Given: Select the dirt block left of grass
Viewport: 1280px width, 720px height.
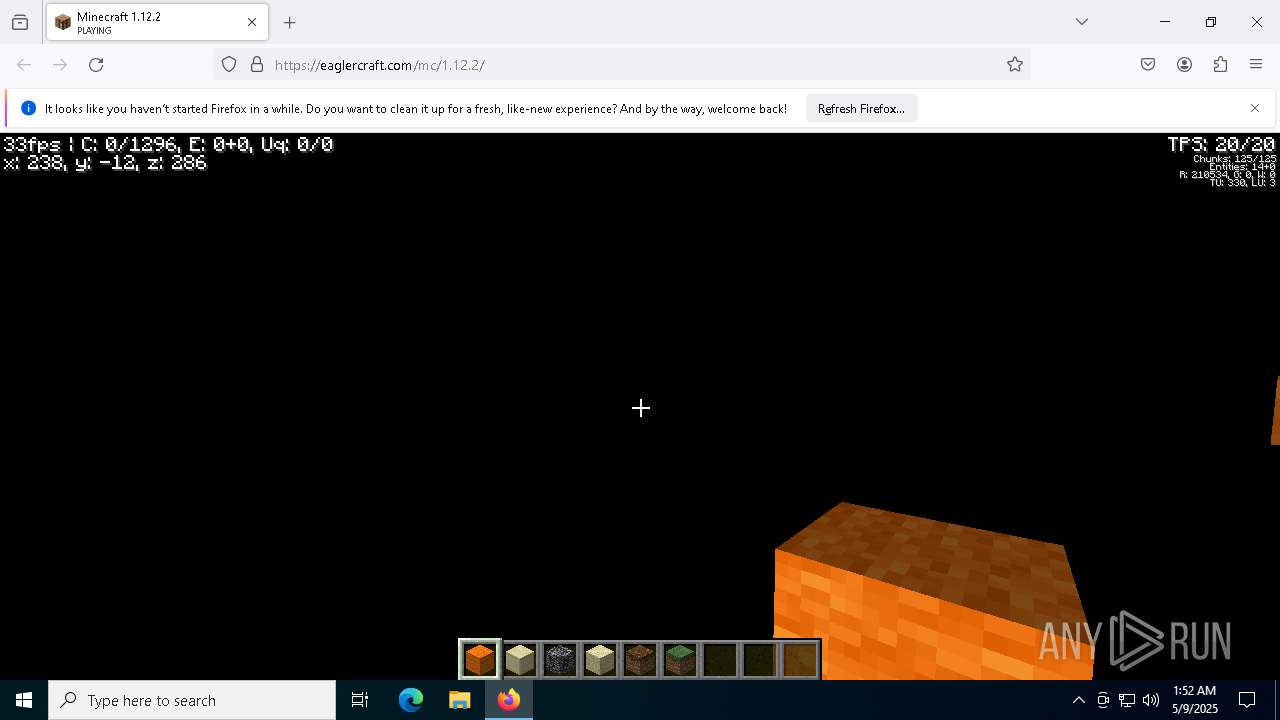Looking at the screenshot, I should pyautogui.click(x=640, y=660).
